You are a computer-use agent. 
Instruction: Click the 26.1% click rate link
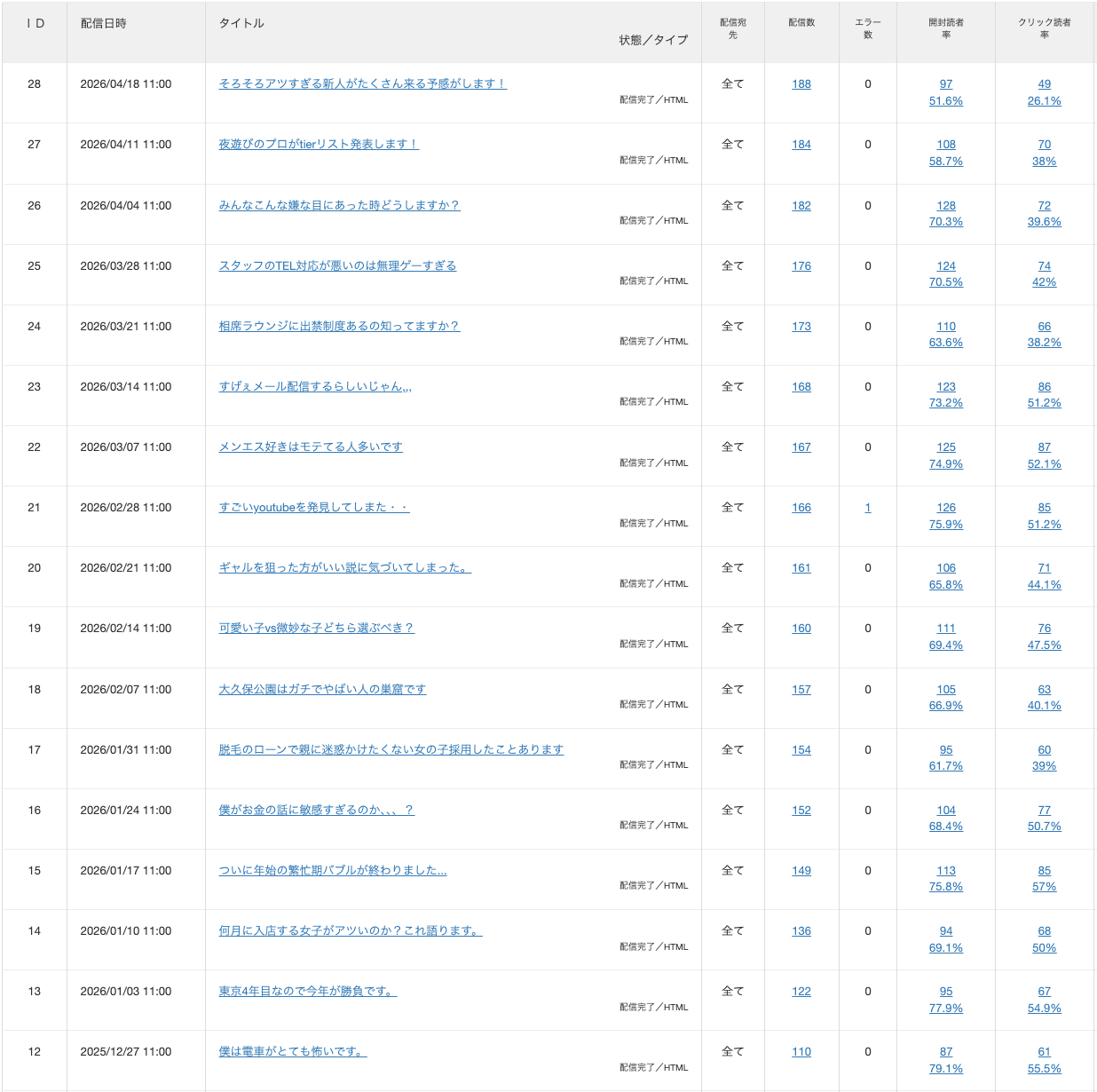coord(1044,101)
